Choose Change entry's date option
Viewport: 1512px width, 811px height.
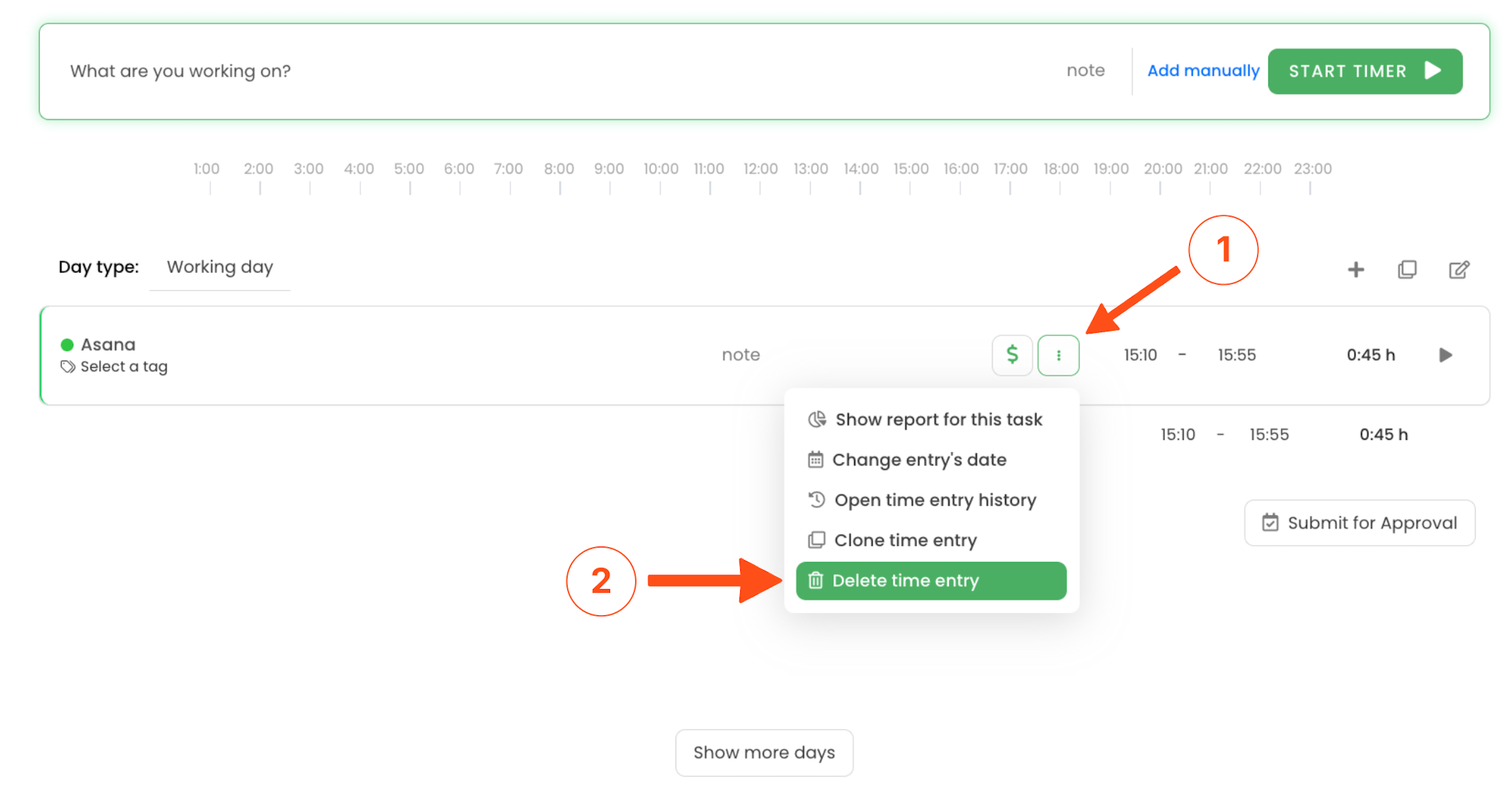pyautogui.click(x=918, y=460)
